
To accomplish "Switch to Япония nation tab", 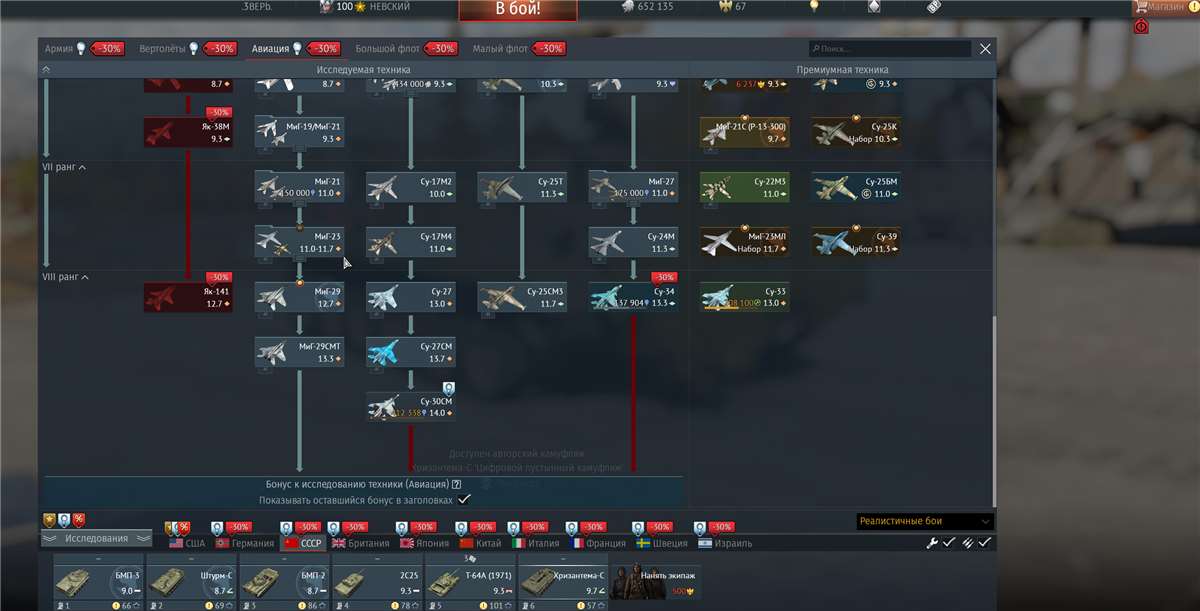I will [x=425, y=543].
